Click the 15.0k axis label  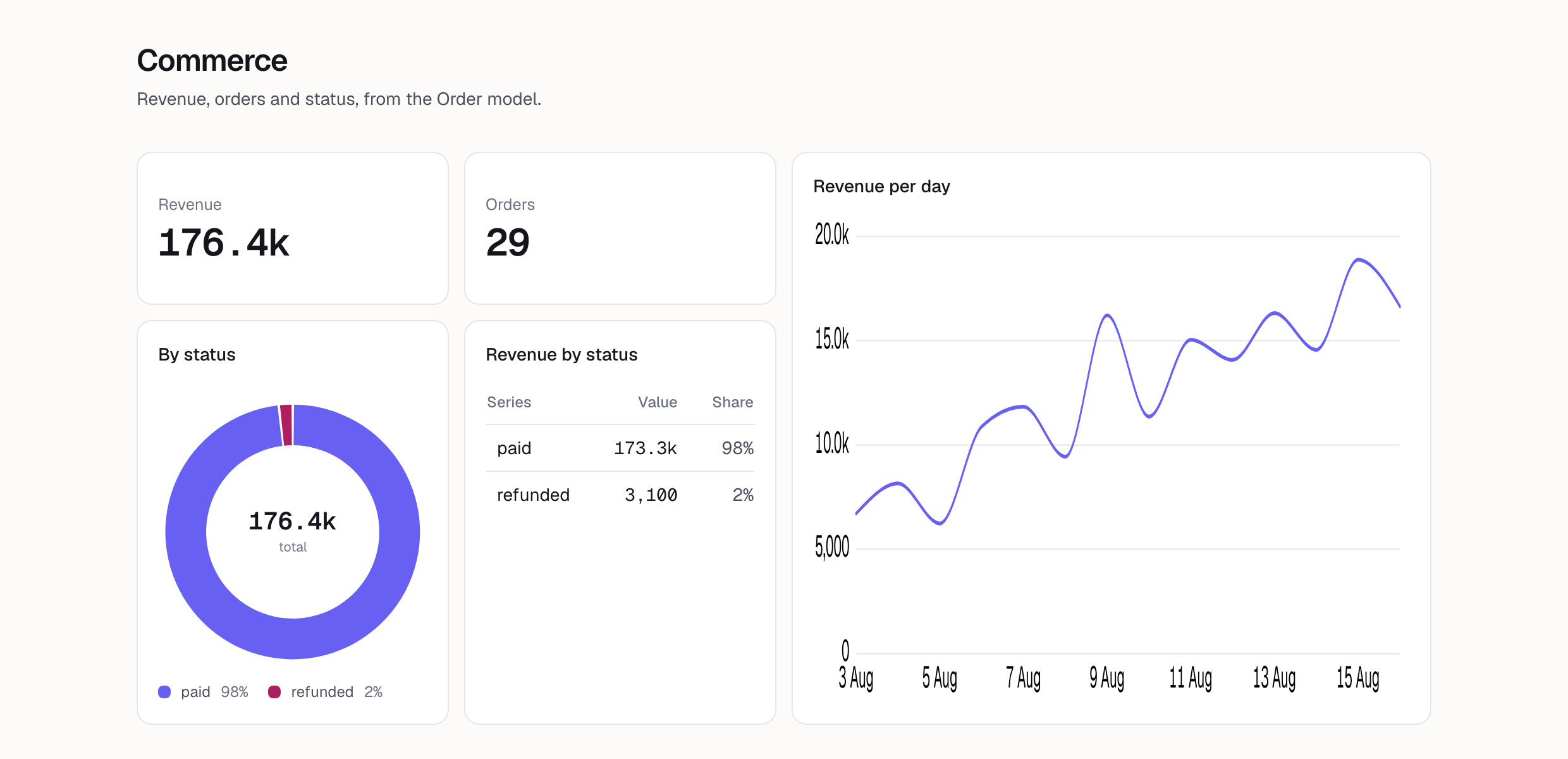(x=832, y=339)
